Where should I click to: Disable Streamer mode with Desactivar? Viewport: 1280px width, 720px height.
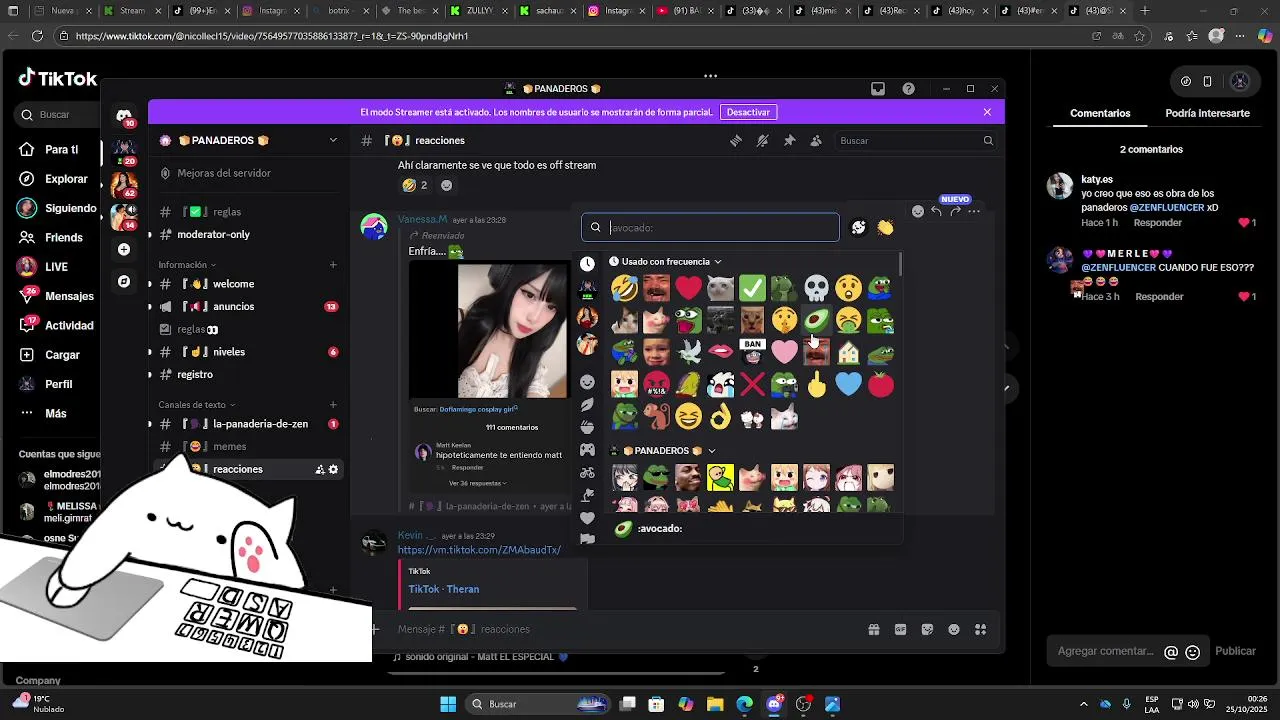(x=748, y=112)
